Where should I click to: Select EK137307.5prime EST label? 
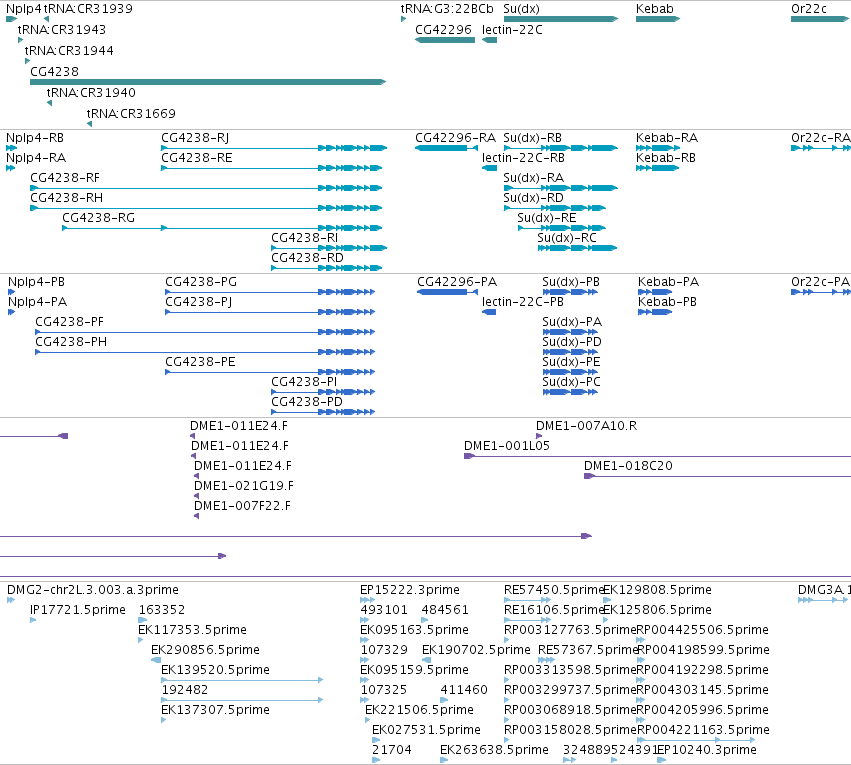tap(215, 710)
